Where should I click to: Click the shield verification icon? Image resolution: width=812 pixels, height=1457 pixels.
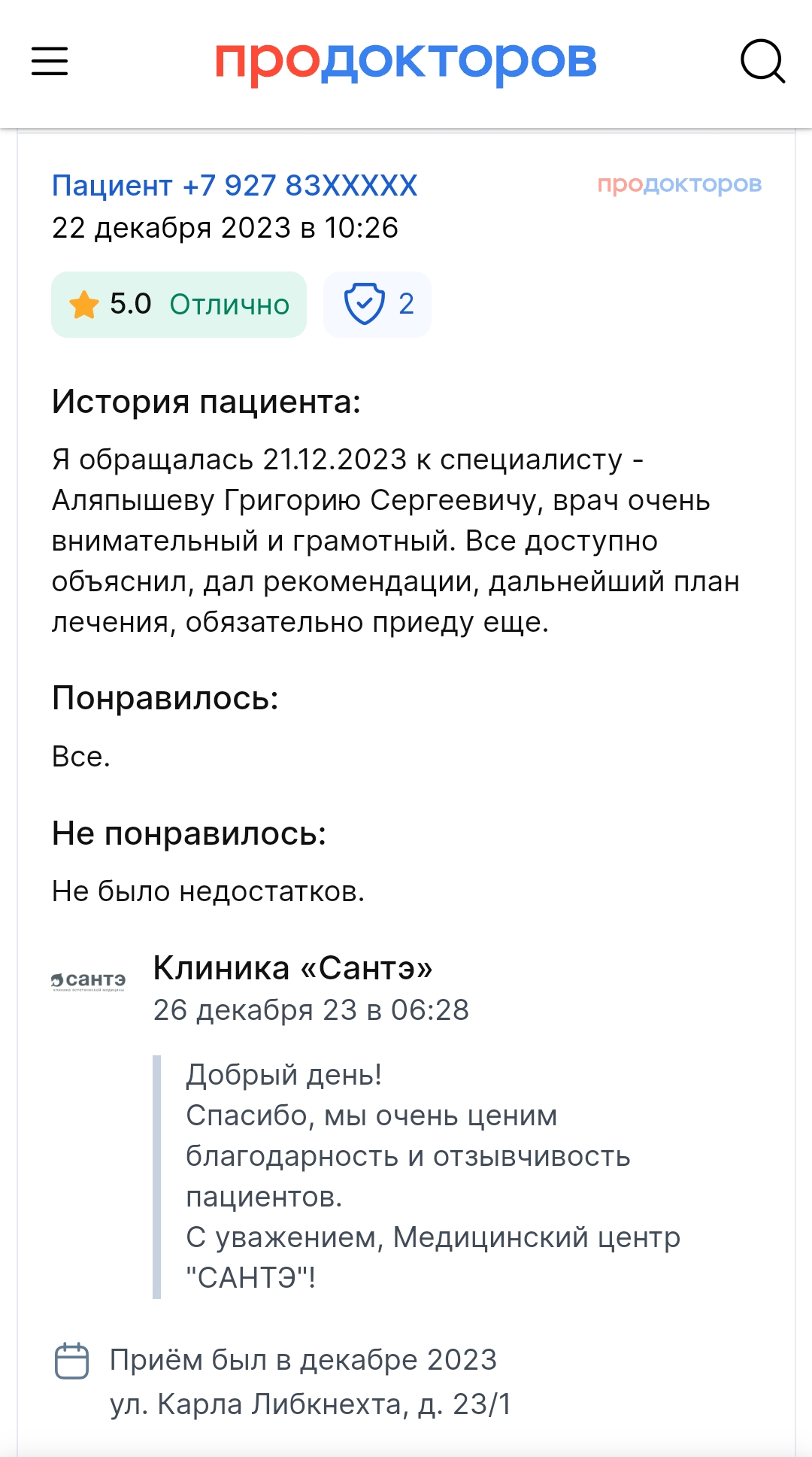pos(365,305)
